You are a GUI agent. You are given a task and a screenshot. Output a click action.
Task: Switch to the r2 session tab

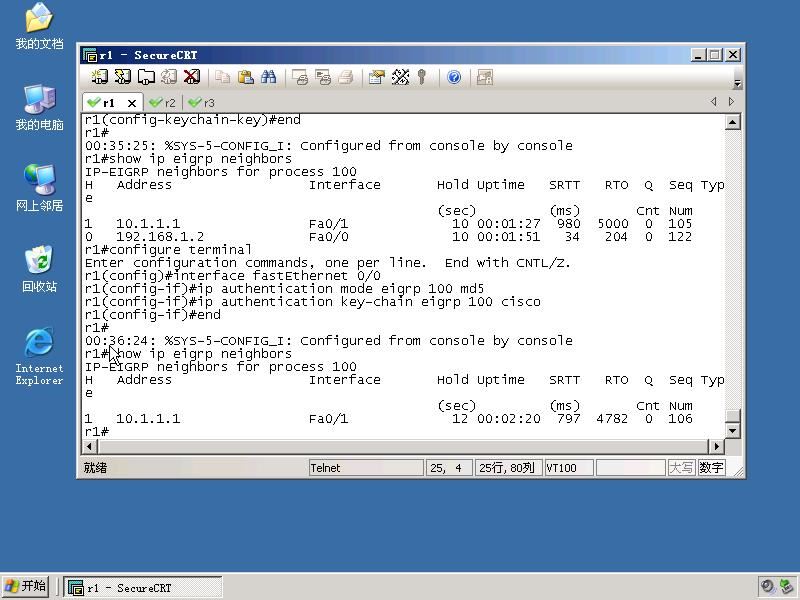[x=163, y=103]
